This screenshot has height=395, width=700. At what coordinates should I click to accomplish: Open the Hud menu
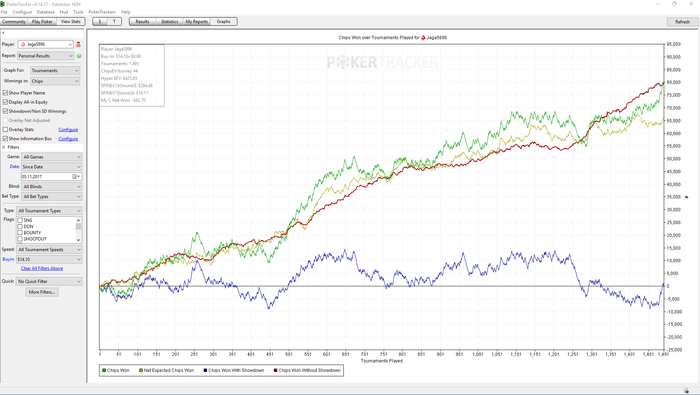[x=64, y=12]
